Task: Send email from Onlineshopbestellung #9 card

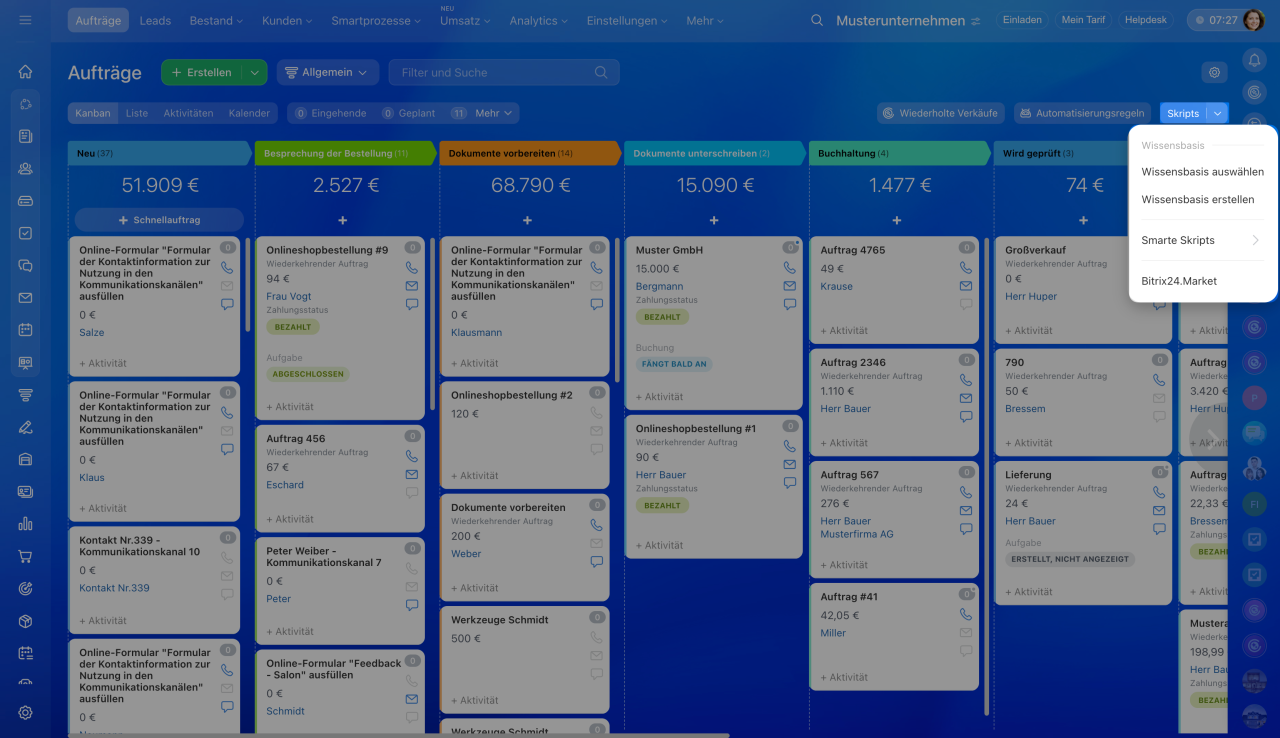Action: 412,286
